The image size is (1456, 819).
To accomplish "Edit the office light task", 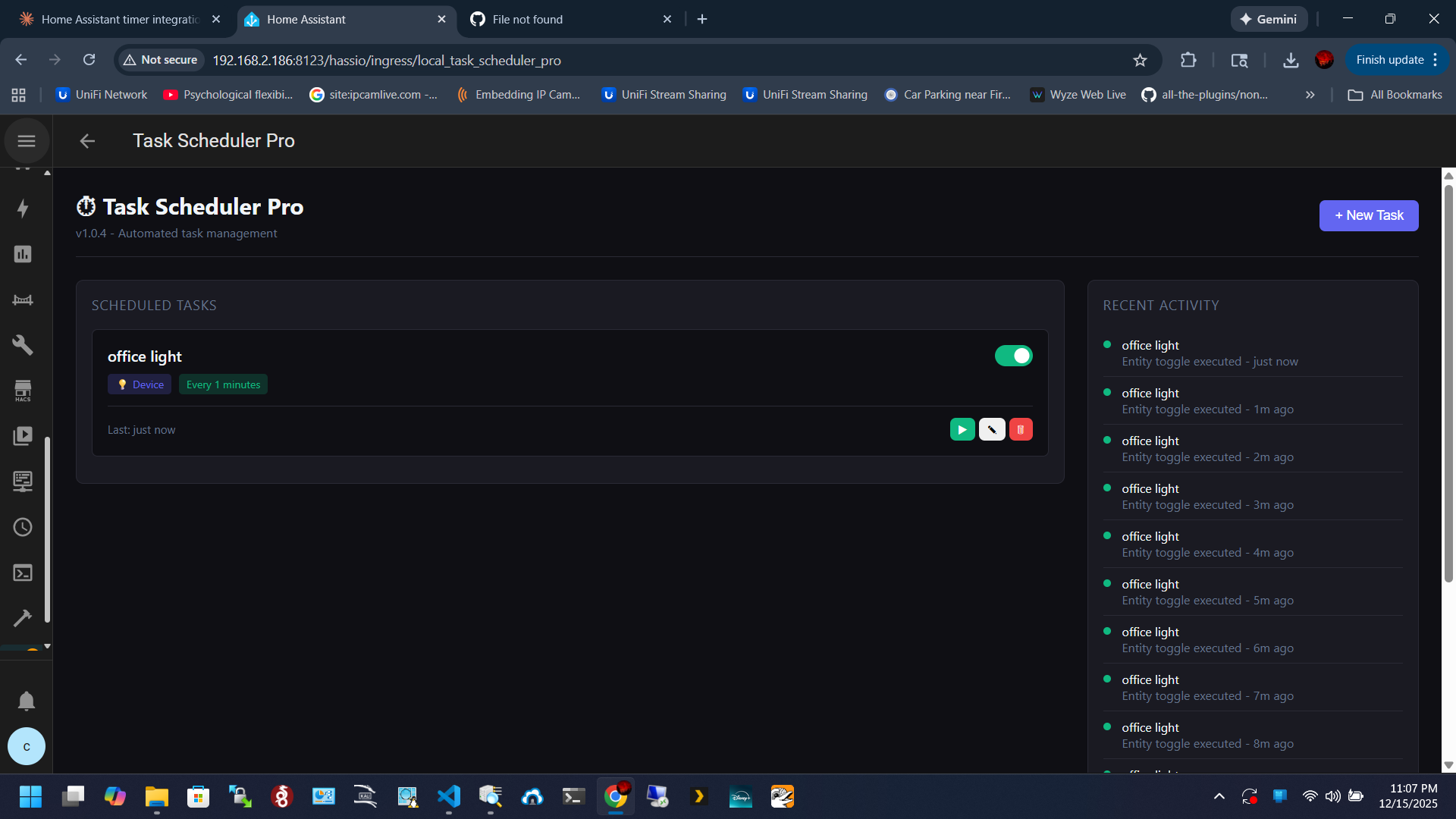I will point(992,429).
